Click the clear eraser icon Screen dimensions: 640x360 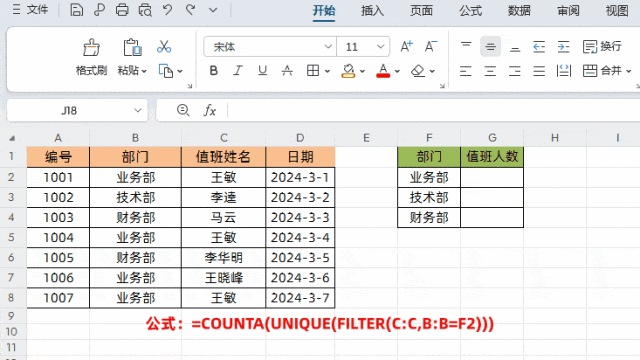418,71
